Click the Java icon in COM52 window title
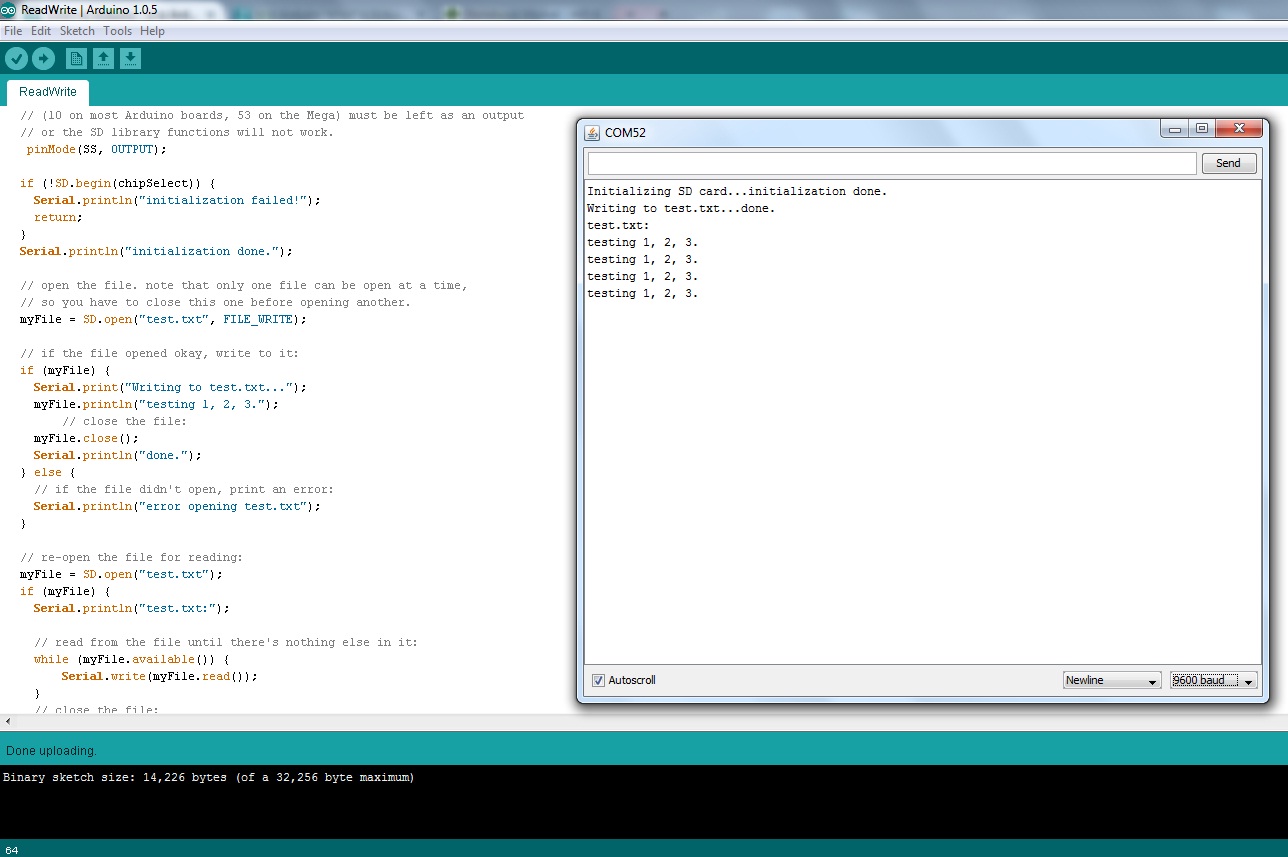 [592, 132]
